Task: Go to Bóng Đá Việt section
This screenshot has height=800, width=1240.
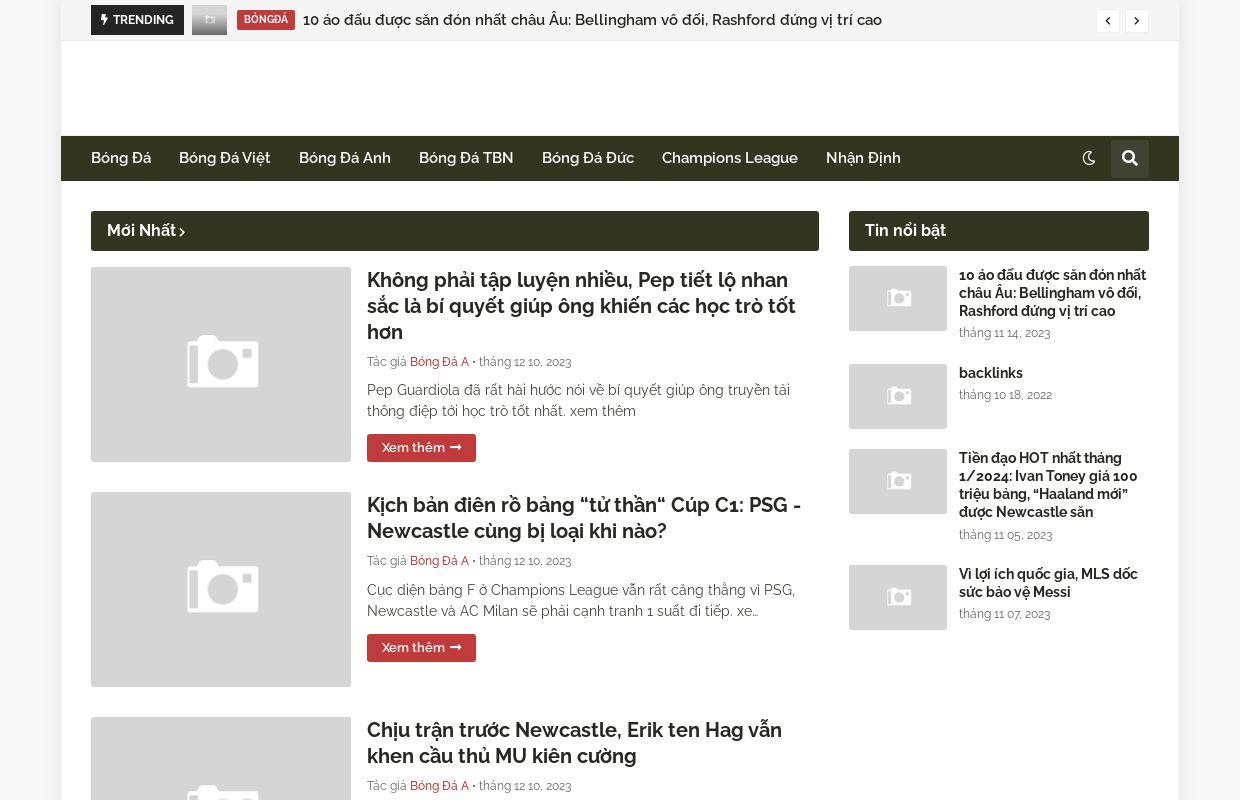Action: click(x=225, y=158)
